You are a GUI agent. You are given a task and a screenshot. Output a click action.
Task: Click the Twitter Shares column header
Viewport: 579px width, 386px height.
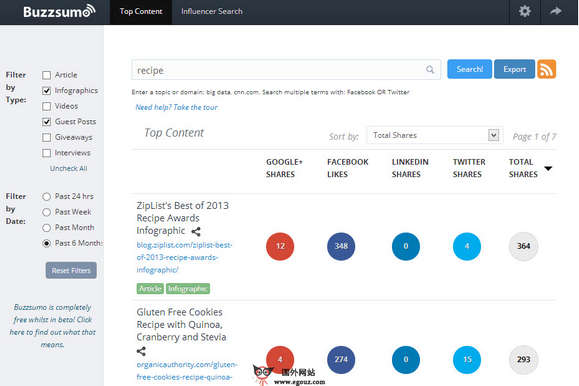[469, 168]
